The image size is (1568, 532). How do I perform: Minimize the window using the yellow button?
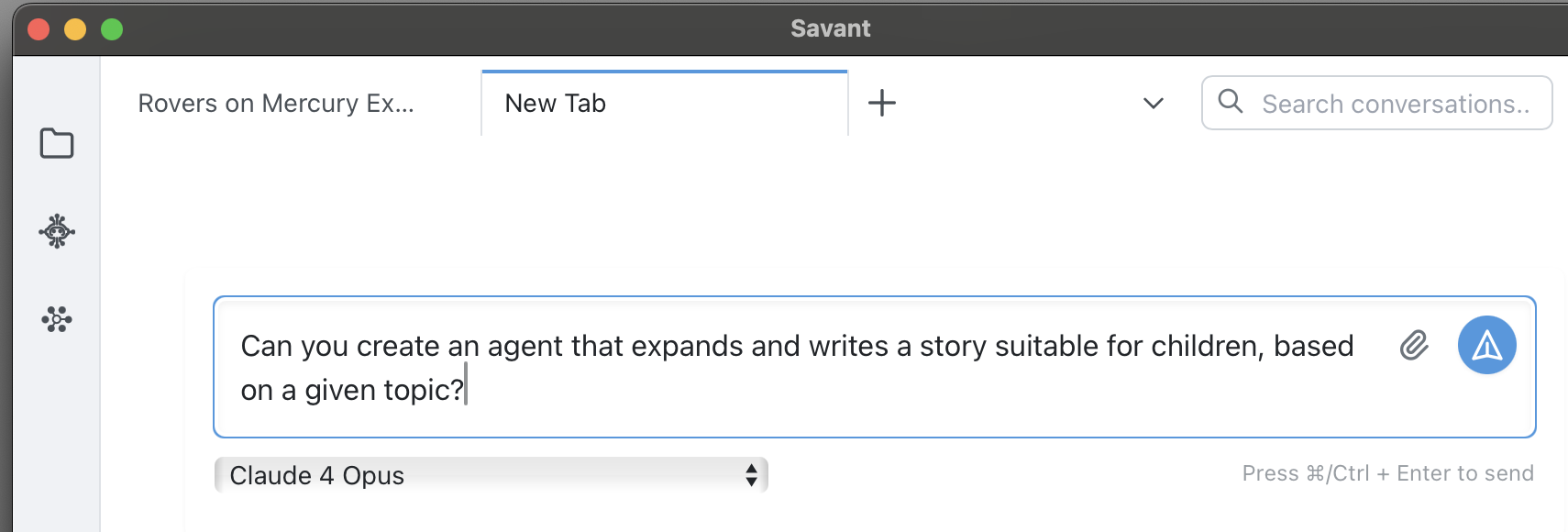click(x=75, y=29)
